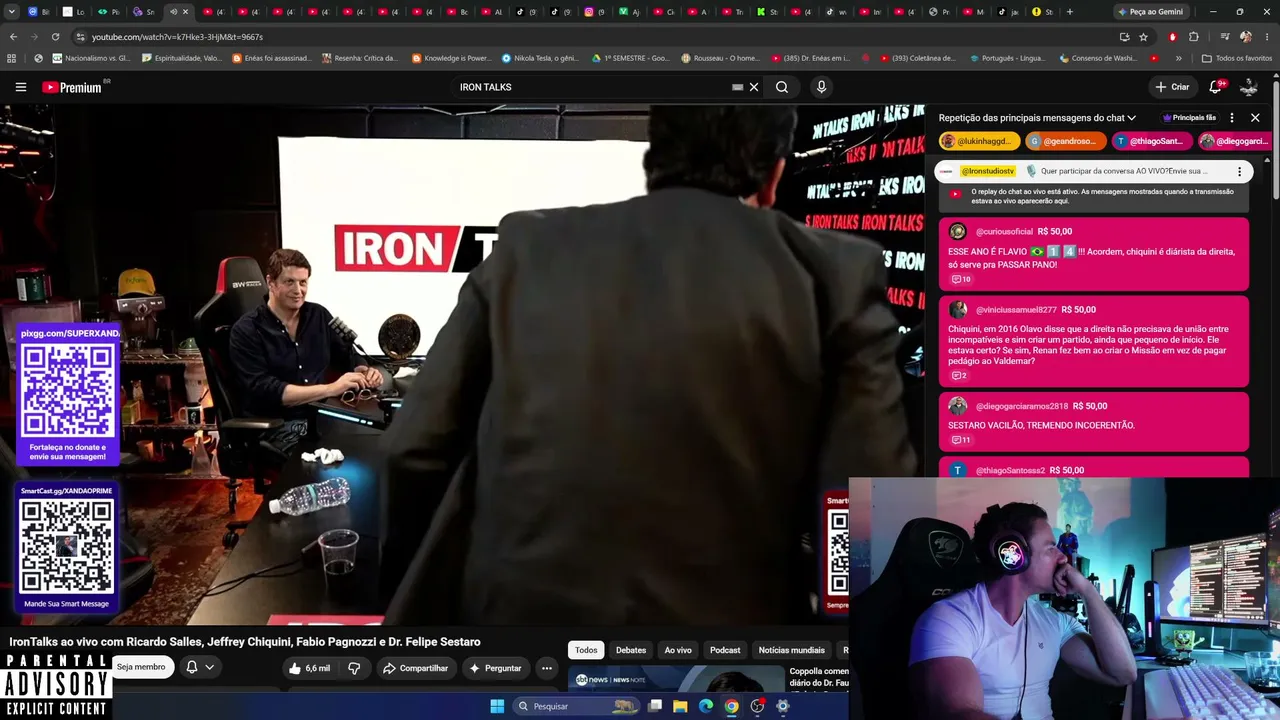Select the Podcast filter chip
The image size is (1280, 720).
click(725, 650)
